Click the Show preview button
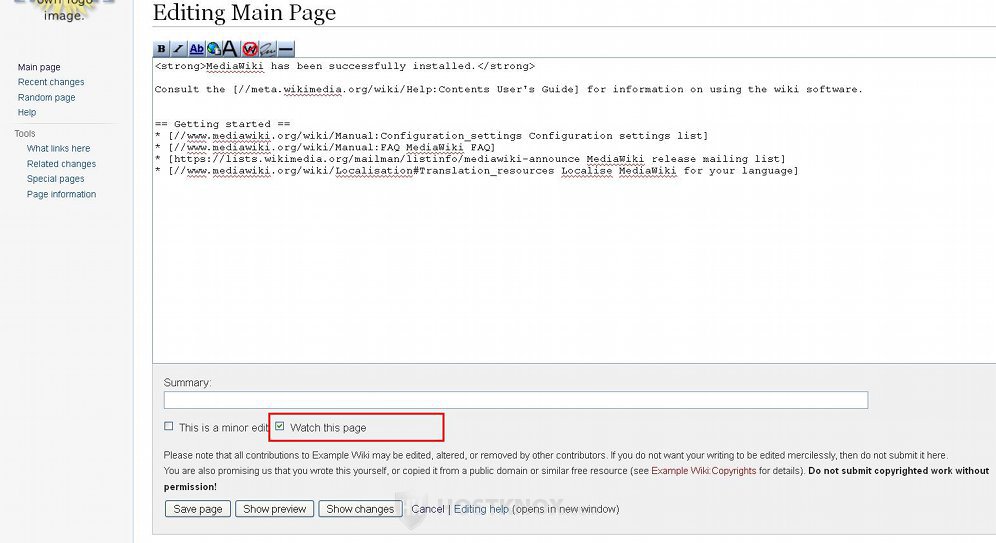Screen dimensions: 996x543 pos(274,509)
